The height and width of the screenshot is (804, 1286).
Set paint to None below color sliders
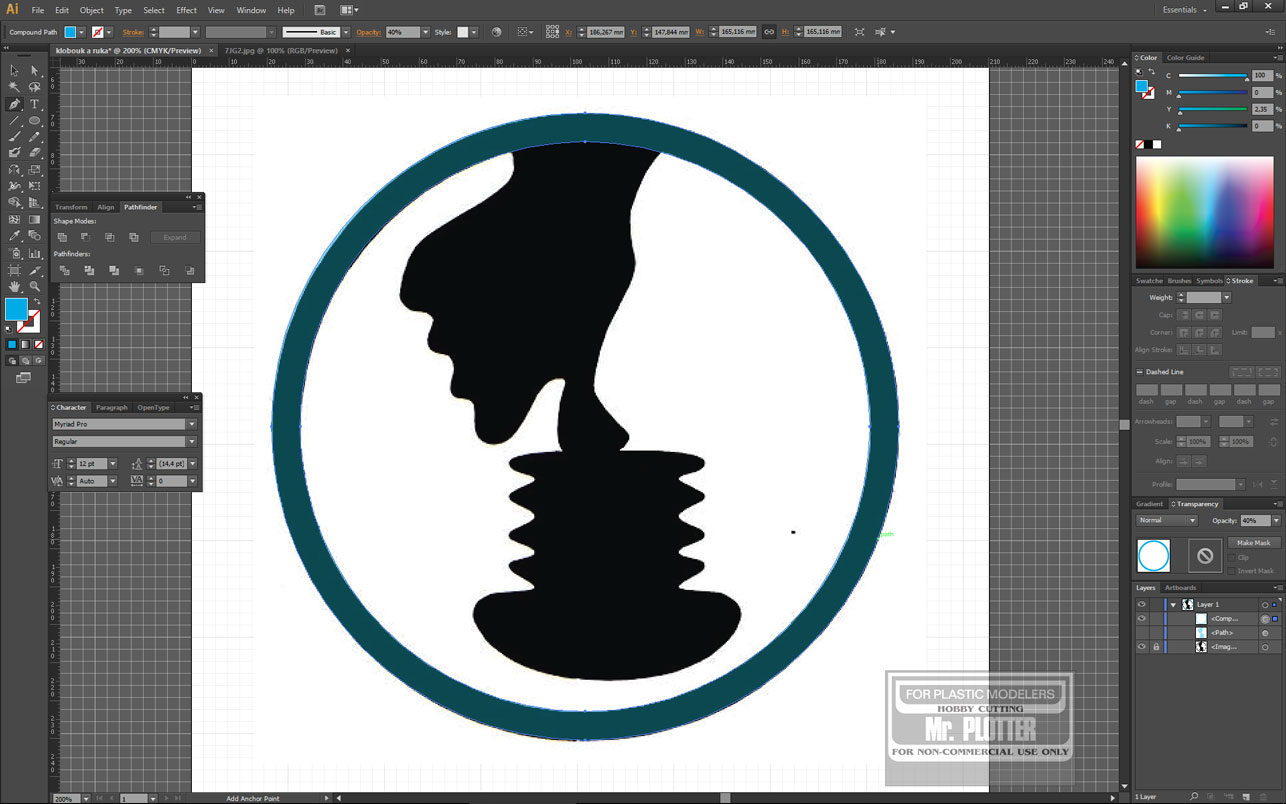click(1140, 145)
